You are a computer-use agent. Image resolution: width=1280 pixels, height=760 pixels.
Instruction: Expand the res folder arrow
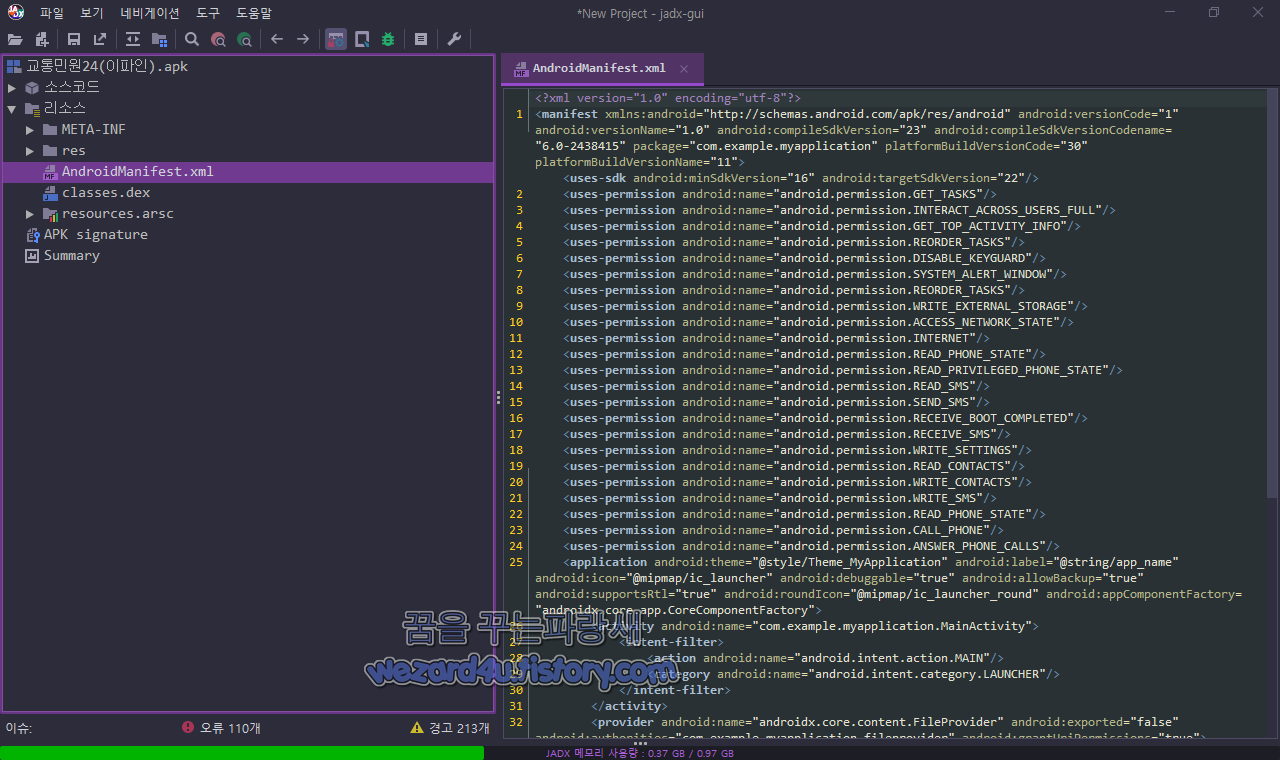pos(30,151)
